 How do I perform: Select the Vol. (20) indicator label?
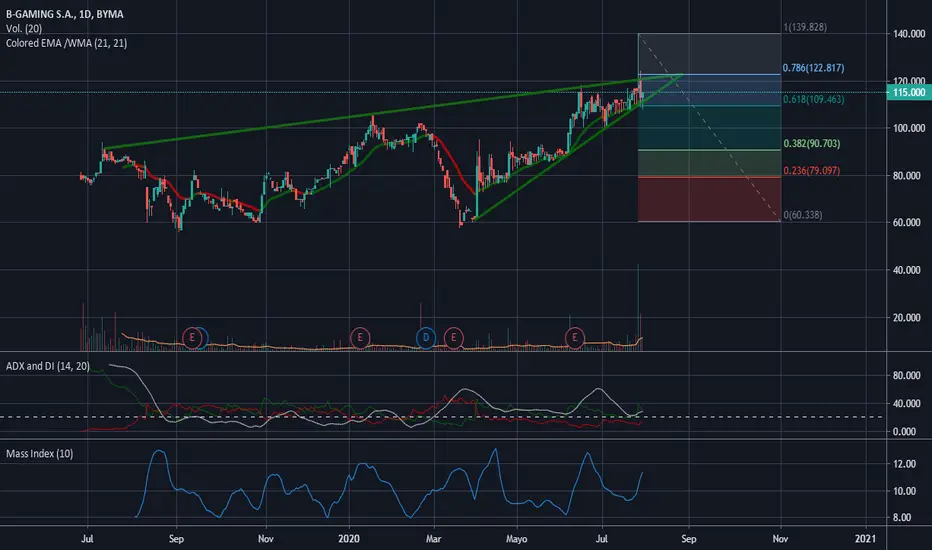24,29
